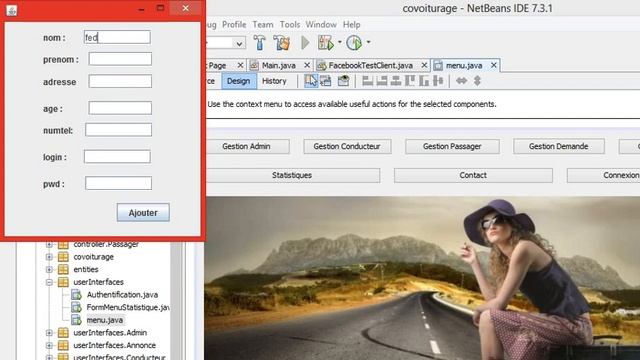Click the Build Project hammer icon
Image resolution: width=640 pixels, height=360 pixels.
[x=260, y=42]
